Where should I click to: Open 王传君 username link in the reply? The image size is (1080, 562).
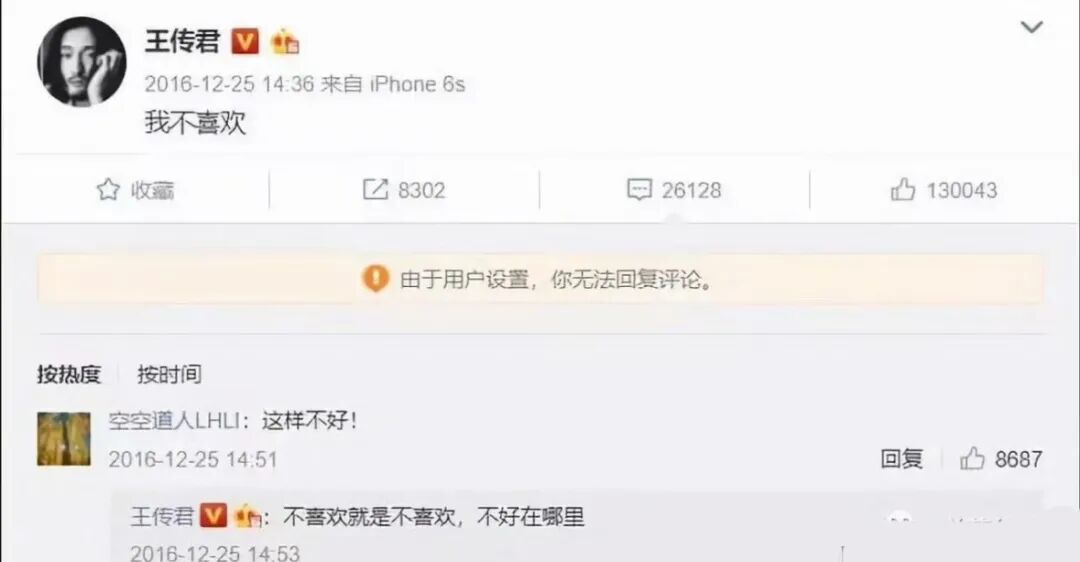pos(163,516)
